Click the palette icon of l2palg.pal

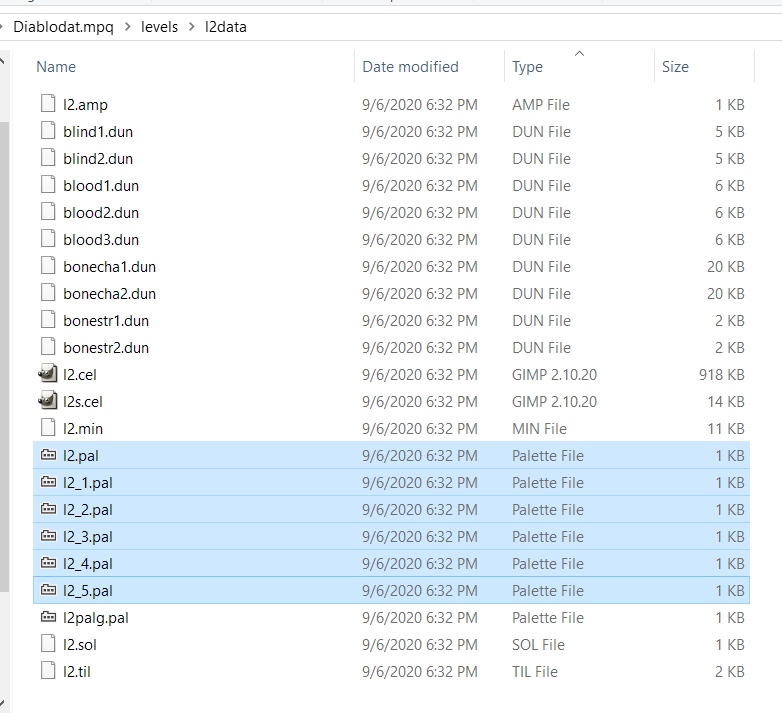pos(48,616)
